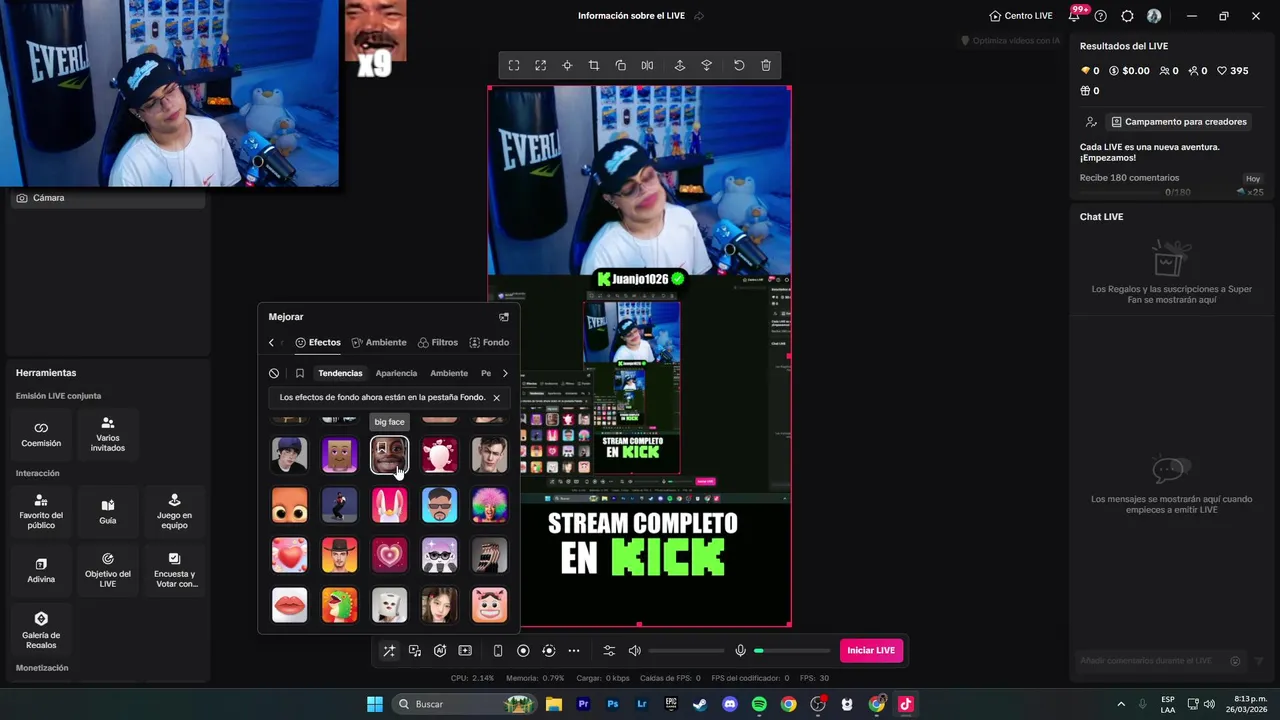Bring the layer forward
The height and width of the screenshot is (720, 1280).
pyautogui.click(x=680, y=66)
